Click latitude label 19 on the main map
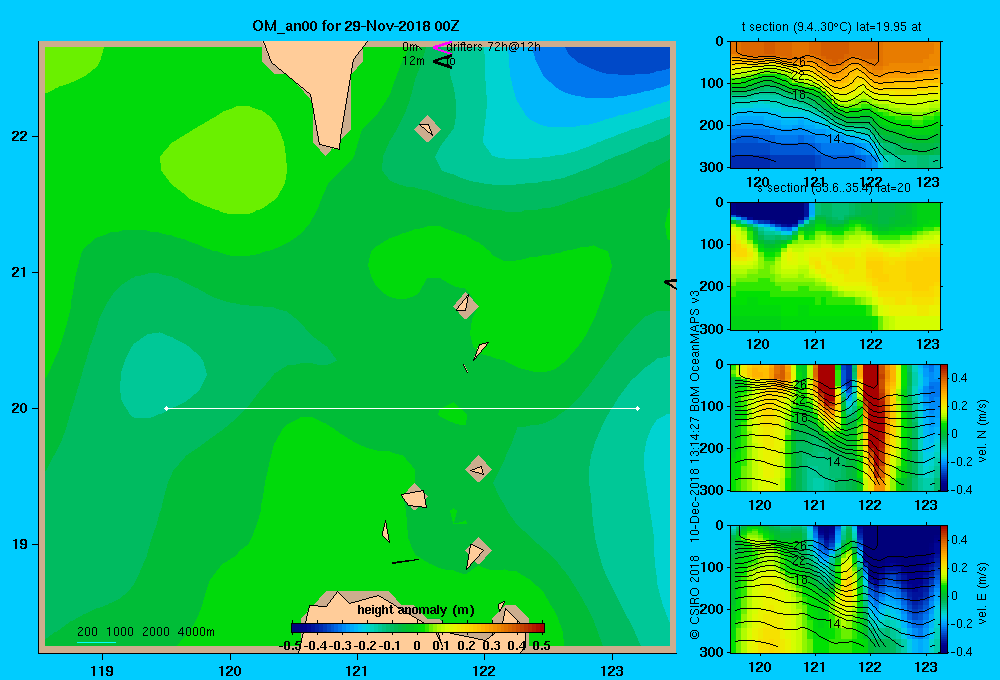The image size is (1000, 680). [20, 544]
